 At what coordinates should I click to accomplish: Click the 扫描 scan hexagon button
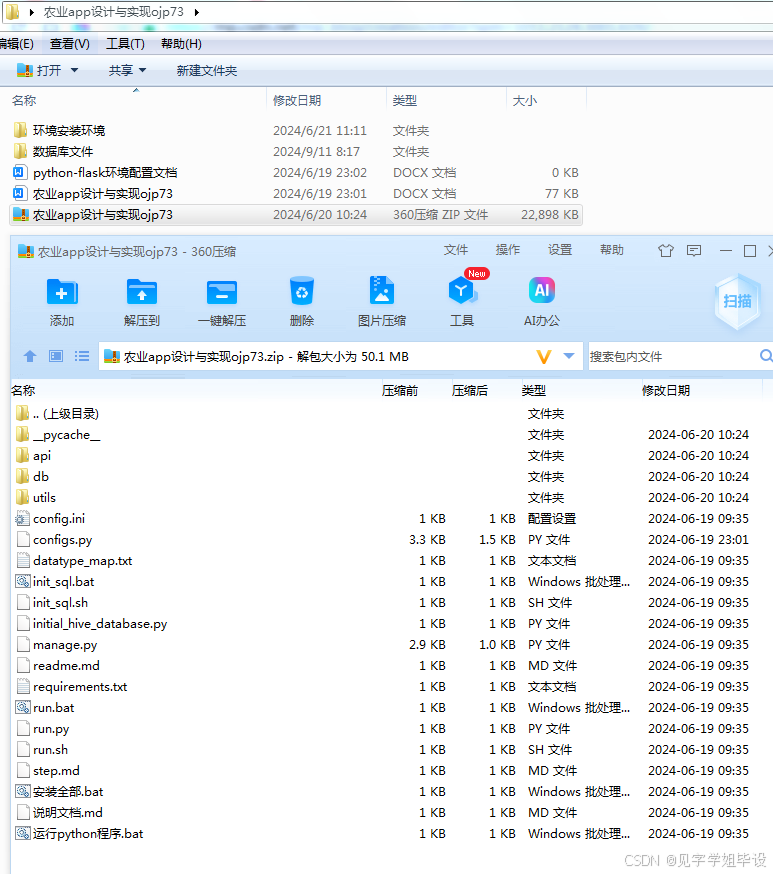tap(737, 302)
